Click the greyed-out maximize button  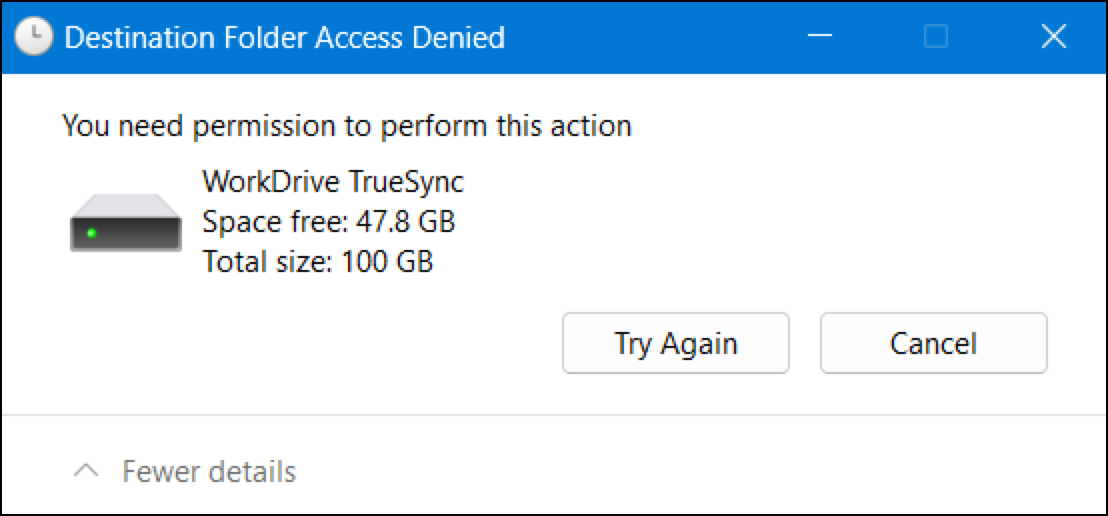936,38
